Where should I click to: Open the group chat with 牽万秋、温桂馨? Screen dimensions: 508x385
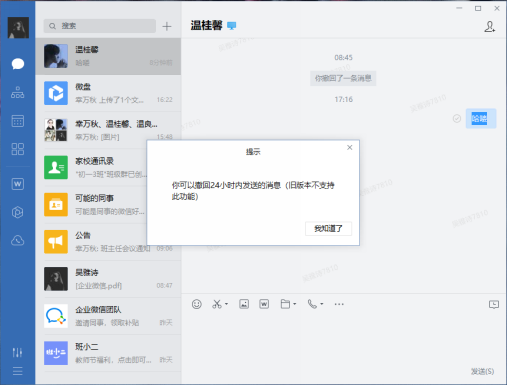(x=108, y=130)
